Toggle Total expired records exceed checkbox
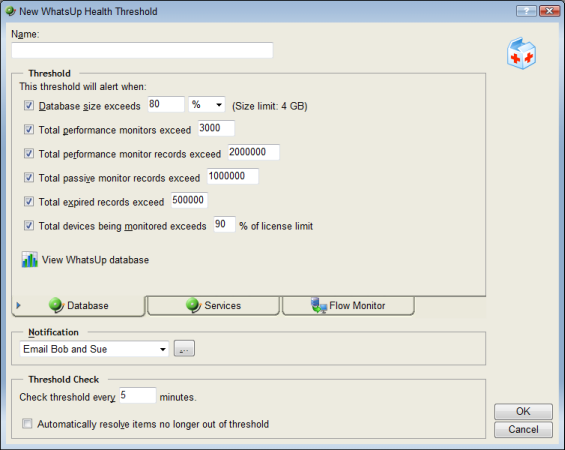Screen dimensions: 565x450 [29, 201]
